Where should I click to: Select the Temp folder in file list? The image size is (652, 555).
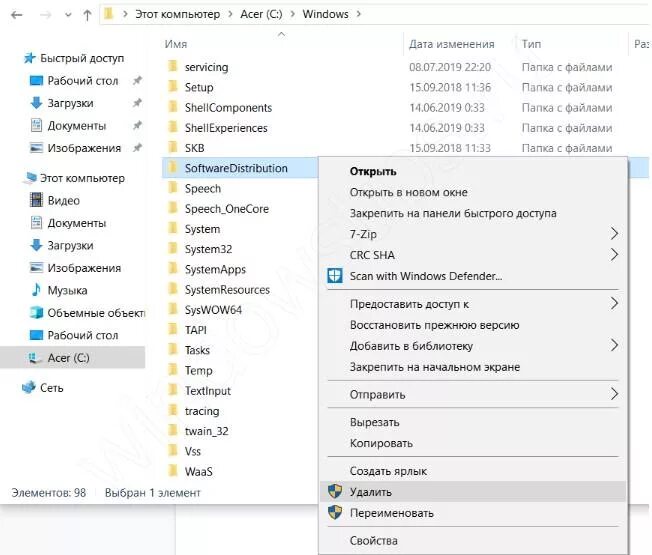[198, 370]
